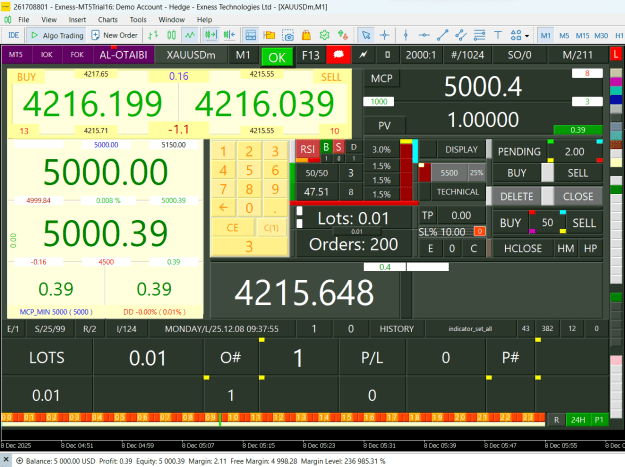Select the text label tool

coord(498,35)
